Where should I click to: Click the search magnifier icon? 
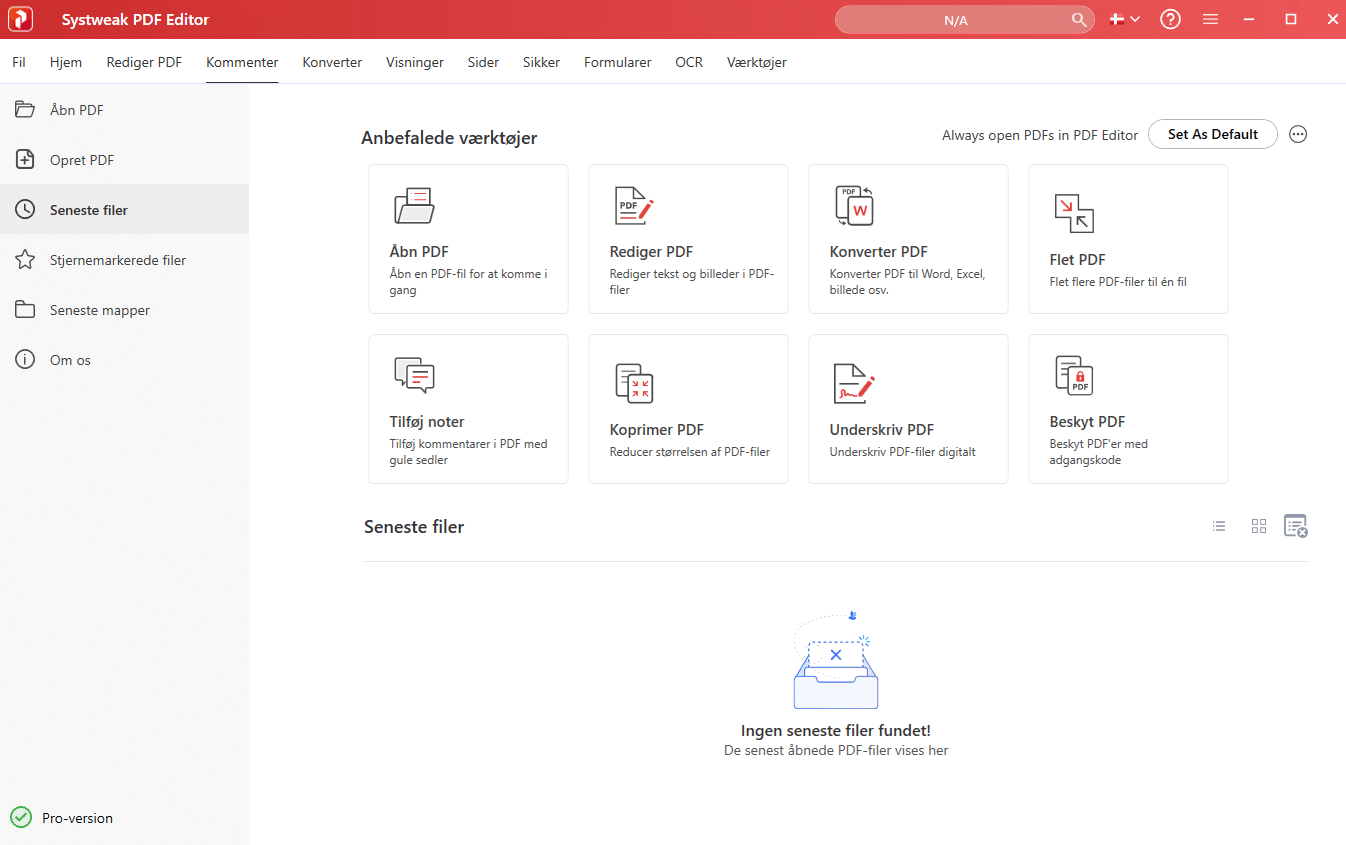pos(1079,20)
